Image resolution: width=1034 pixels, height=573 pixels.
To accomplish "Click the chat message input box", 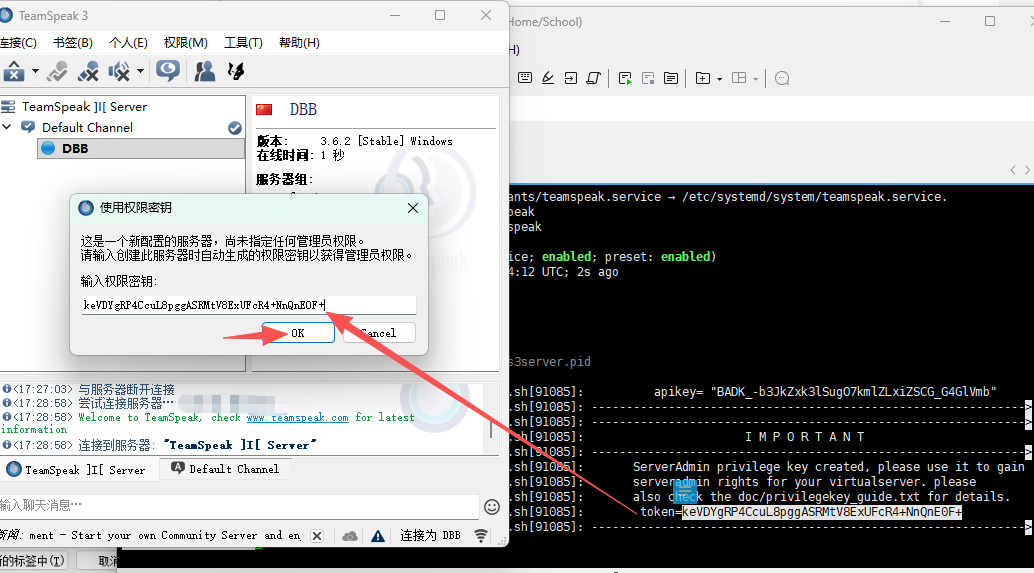I will (239, 506).
